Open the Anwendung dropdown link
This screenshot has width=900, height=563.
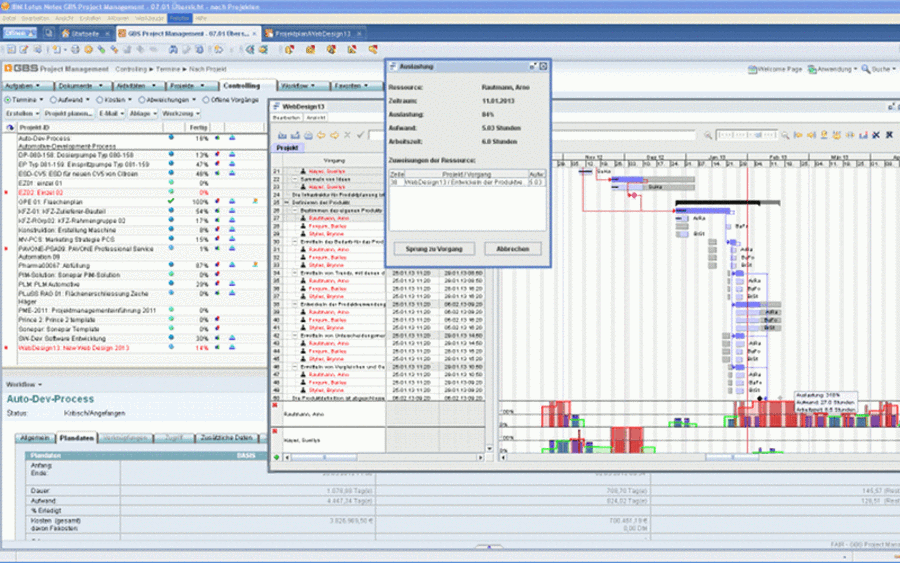coord(832,69)
